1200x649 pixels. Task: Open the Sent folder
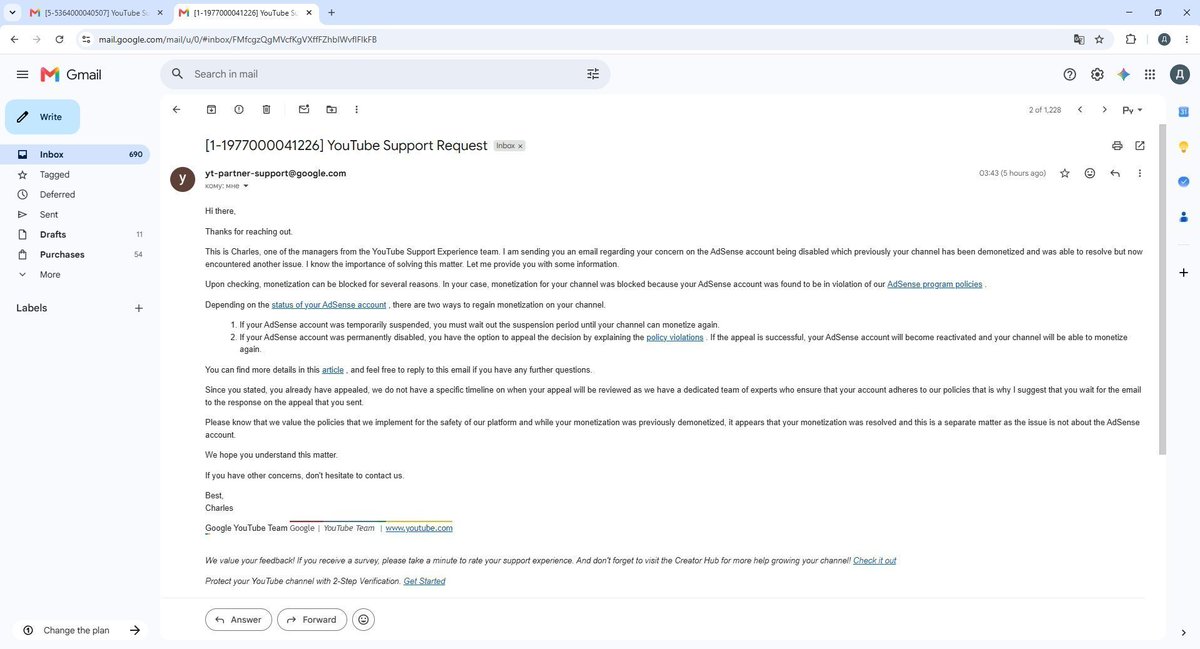[x=75, y=214]
